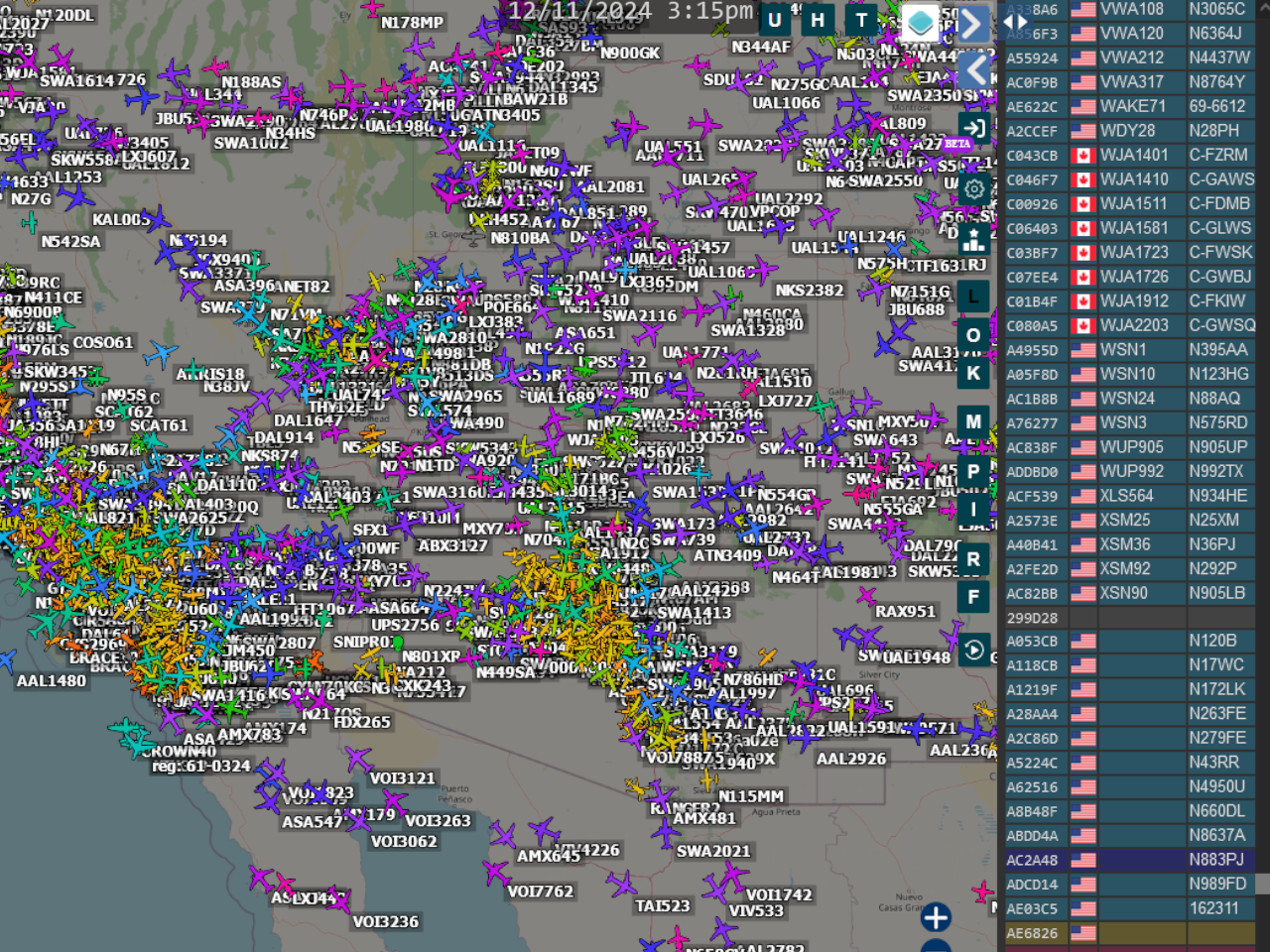Click the Canadian flag beside WJA1723

pos(1083,252)
